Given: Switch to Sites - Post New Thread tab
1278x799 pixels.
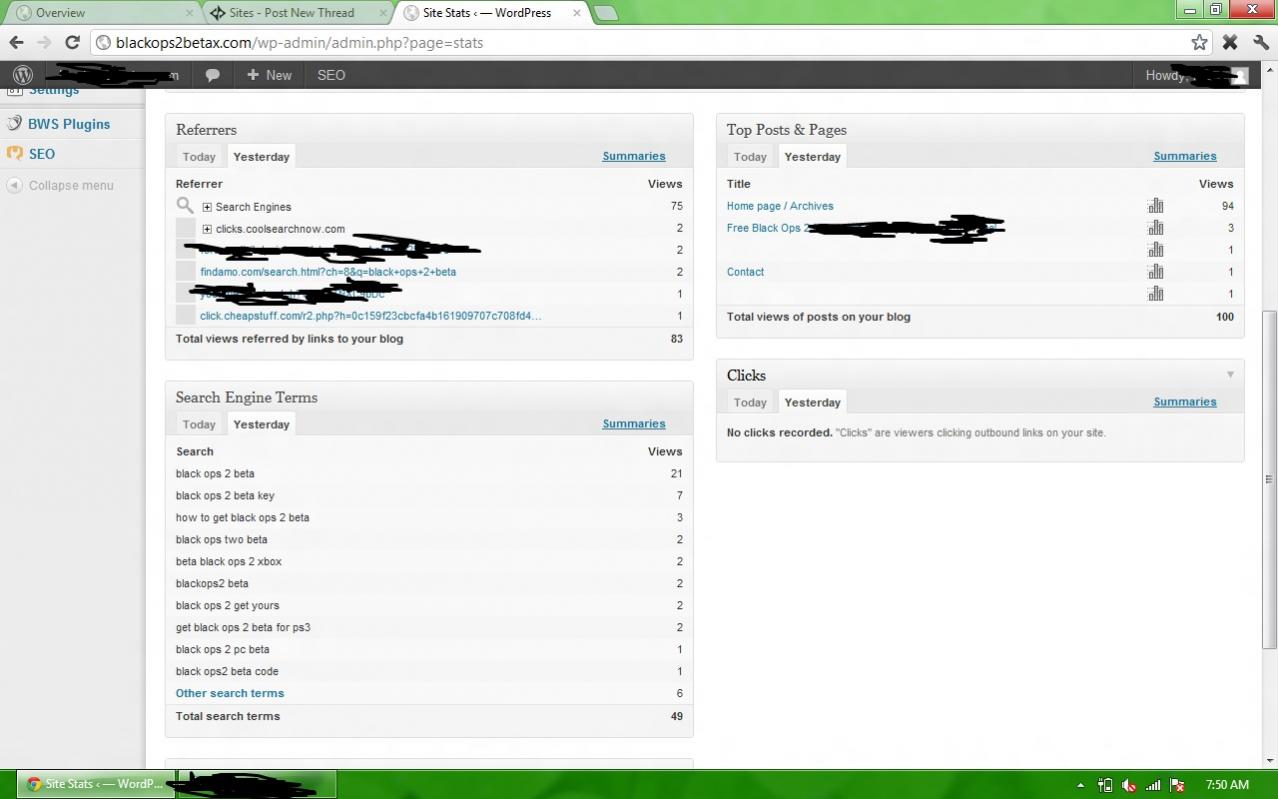Looking at the screenshot, I should coord(297,13).
